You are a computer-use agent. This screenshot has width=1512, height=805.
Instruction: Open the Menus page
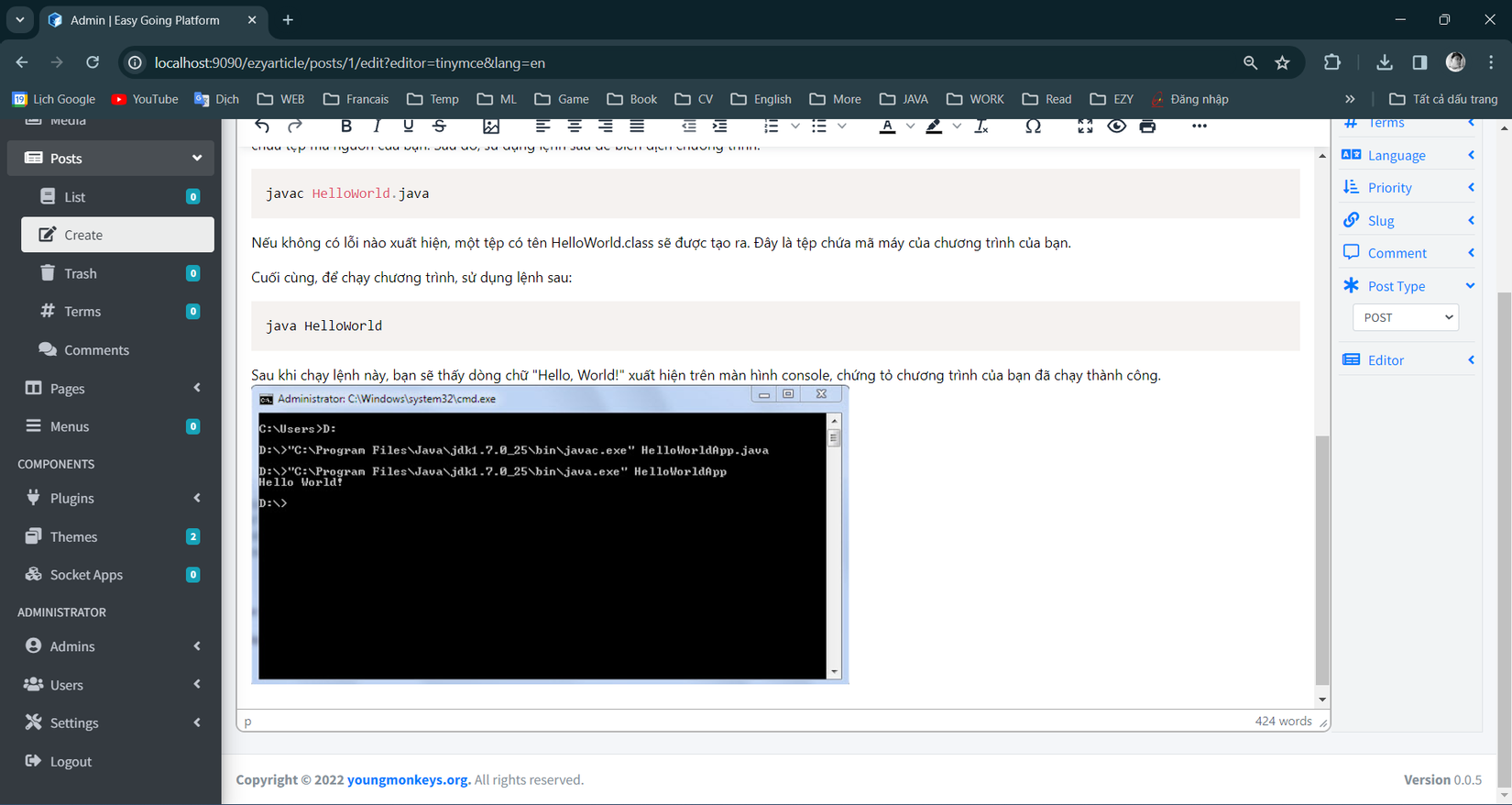click(111, 426)
